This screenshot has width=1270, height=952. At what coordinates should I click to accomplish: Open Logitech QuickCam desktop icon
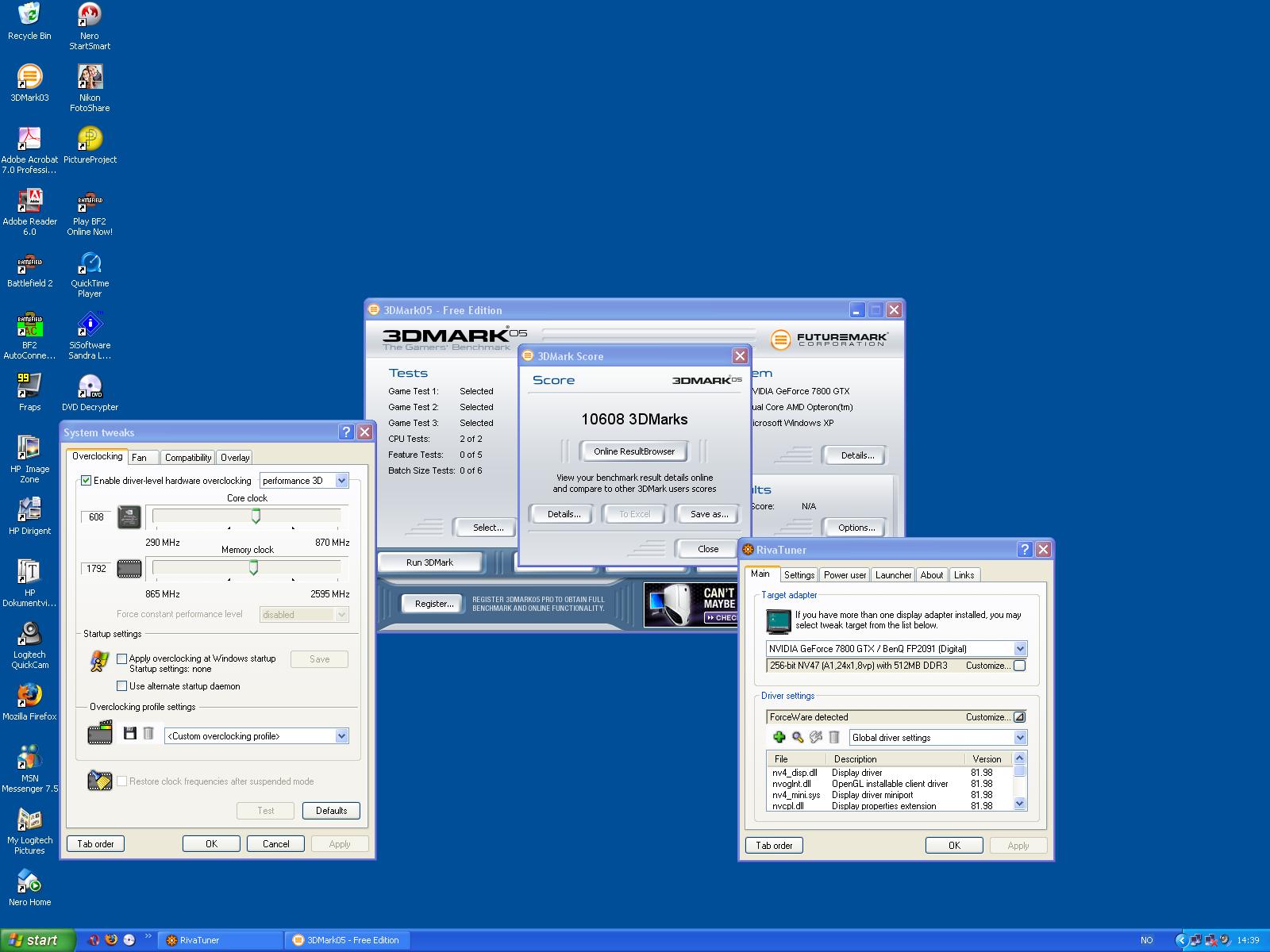pyautogui.click(x=29, y=644)
